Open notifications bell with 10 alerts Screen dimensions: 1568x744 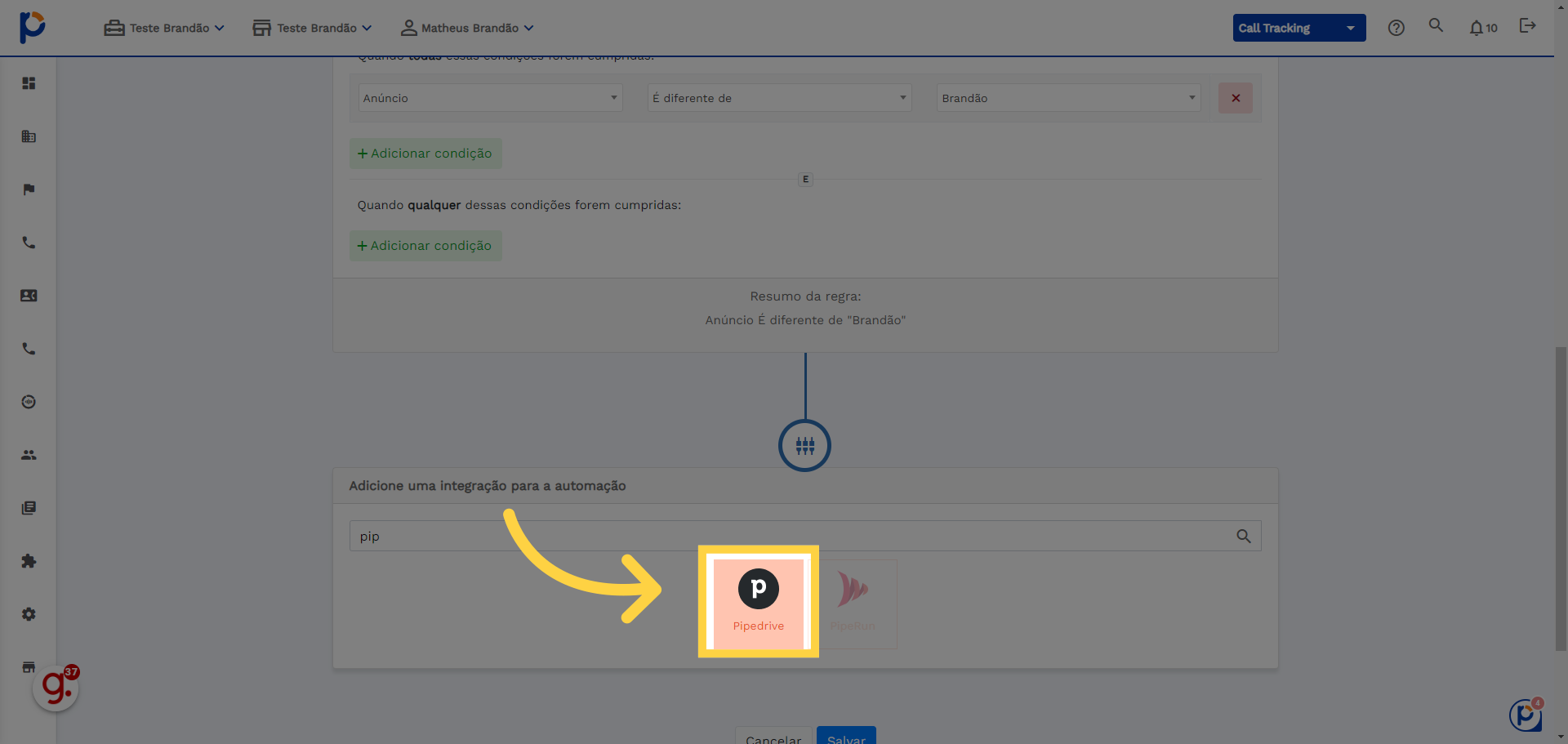pos(1483,28)
